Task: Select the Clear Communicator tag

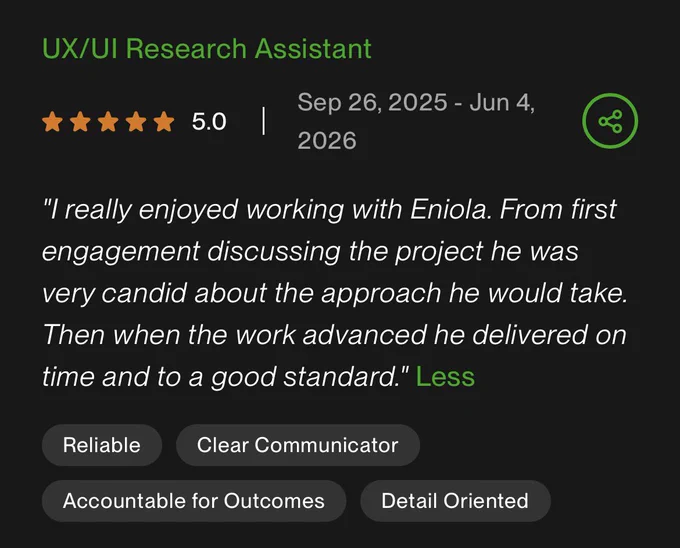Action: click(298, 445)
